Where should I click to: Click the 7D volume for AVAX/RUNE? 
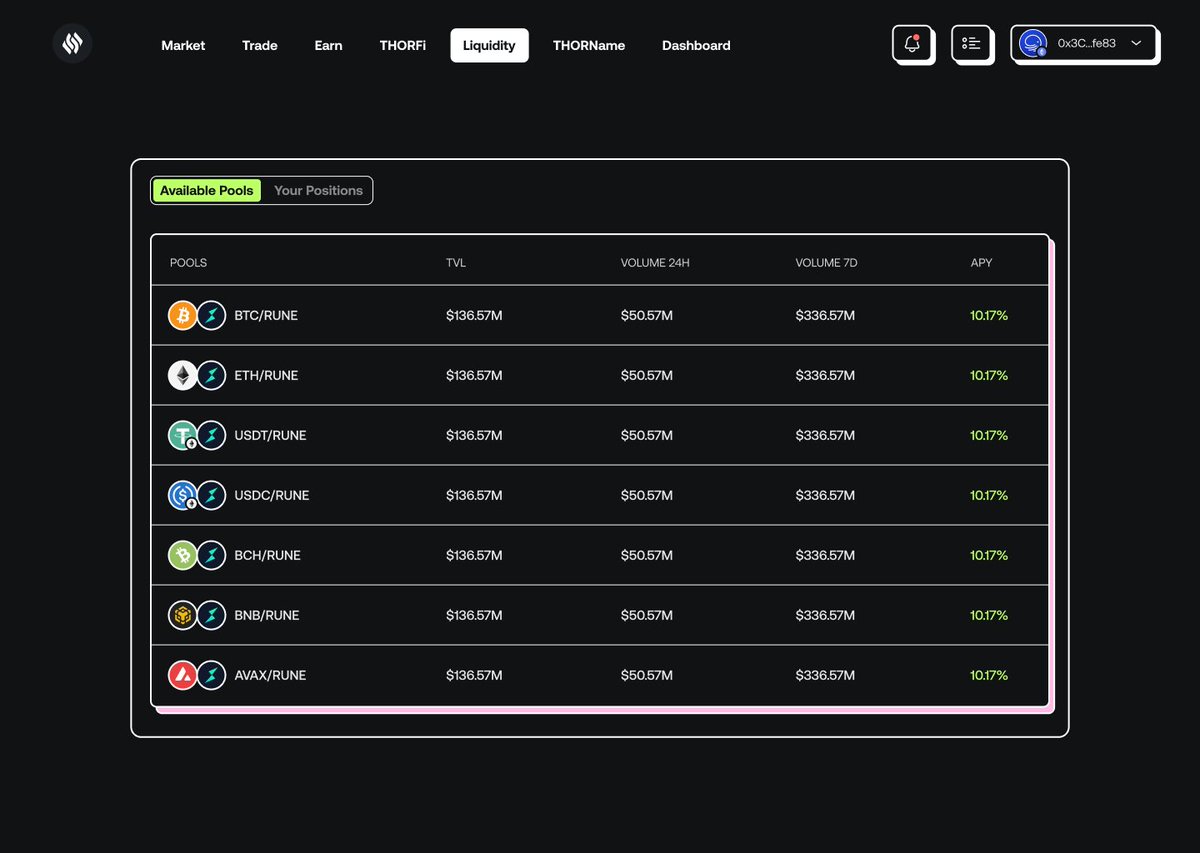[x=825, y=675]
